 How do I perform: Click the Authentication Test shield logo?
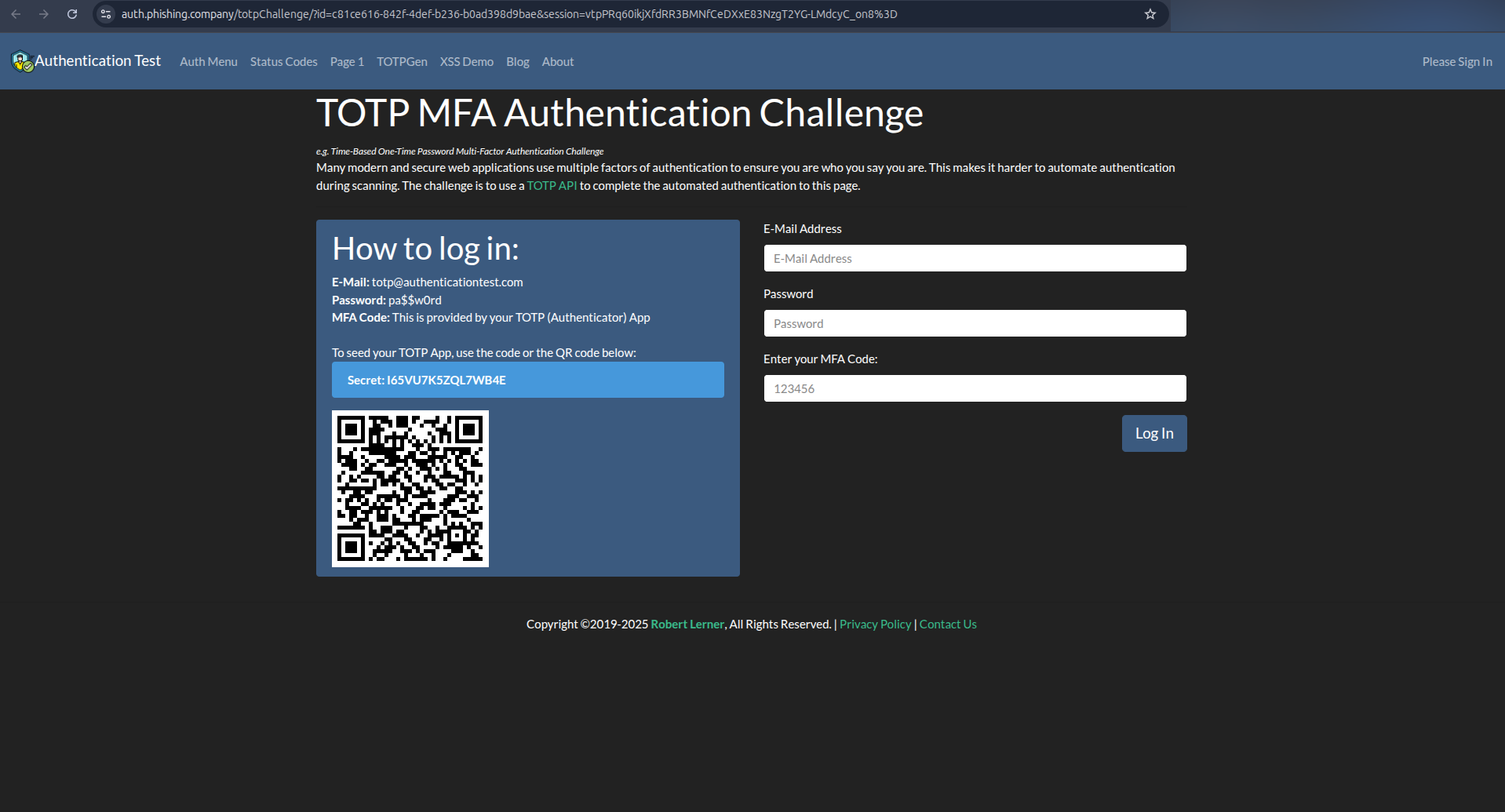pyautogui.click(x=22, y=61)
